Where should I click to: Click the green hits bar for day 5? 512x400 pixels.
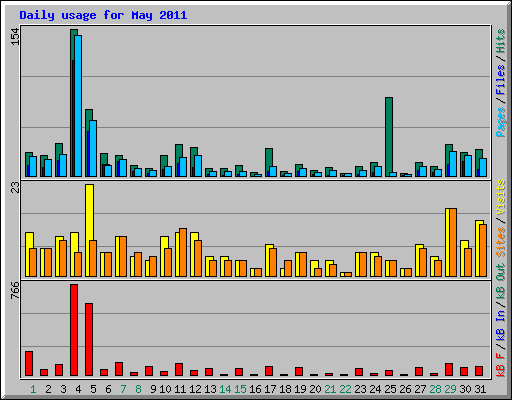tap(88, 120)
